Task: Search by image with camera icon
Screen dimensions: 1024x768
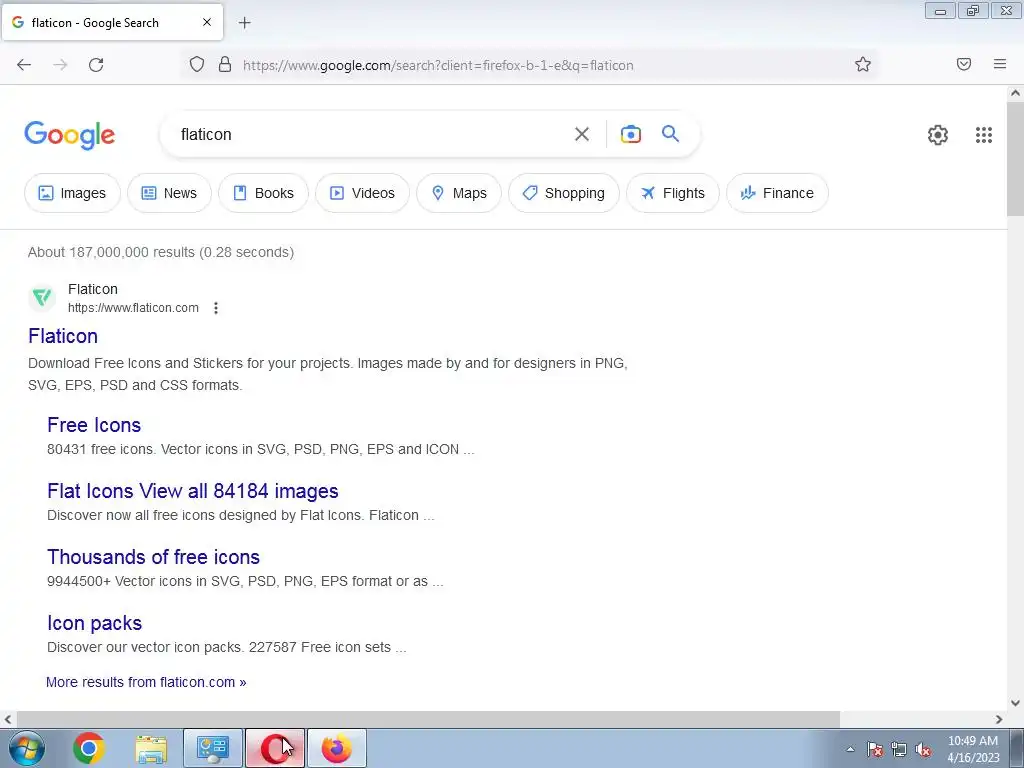Action: tap(630, 134)
